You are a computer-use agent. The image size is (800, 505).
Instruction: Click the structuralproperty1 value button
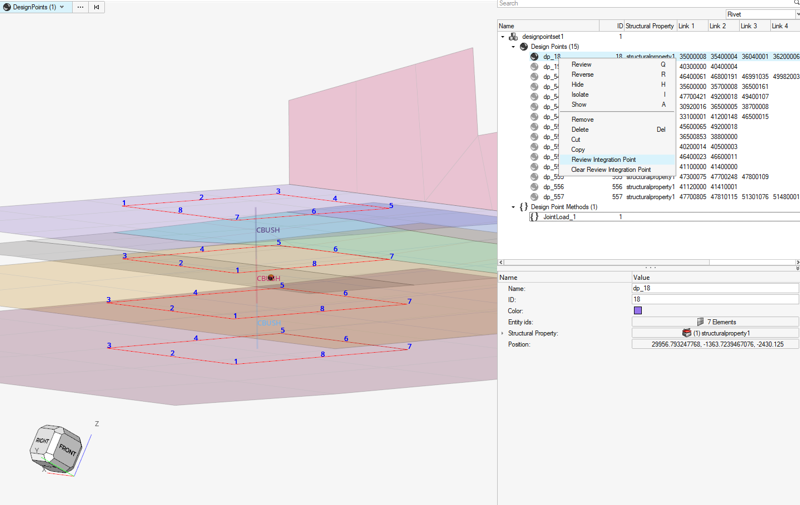point(715,333)
